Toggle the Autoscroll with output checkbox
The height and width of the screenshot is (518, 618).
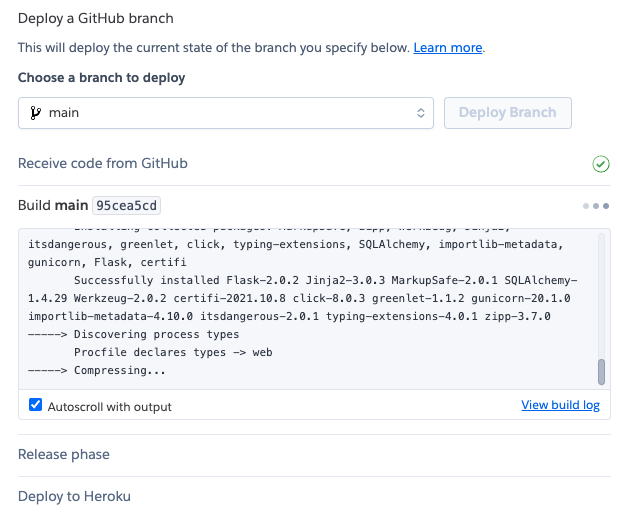coord(36,405)
